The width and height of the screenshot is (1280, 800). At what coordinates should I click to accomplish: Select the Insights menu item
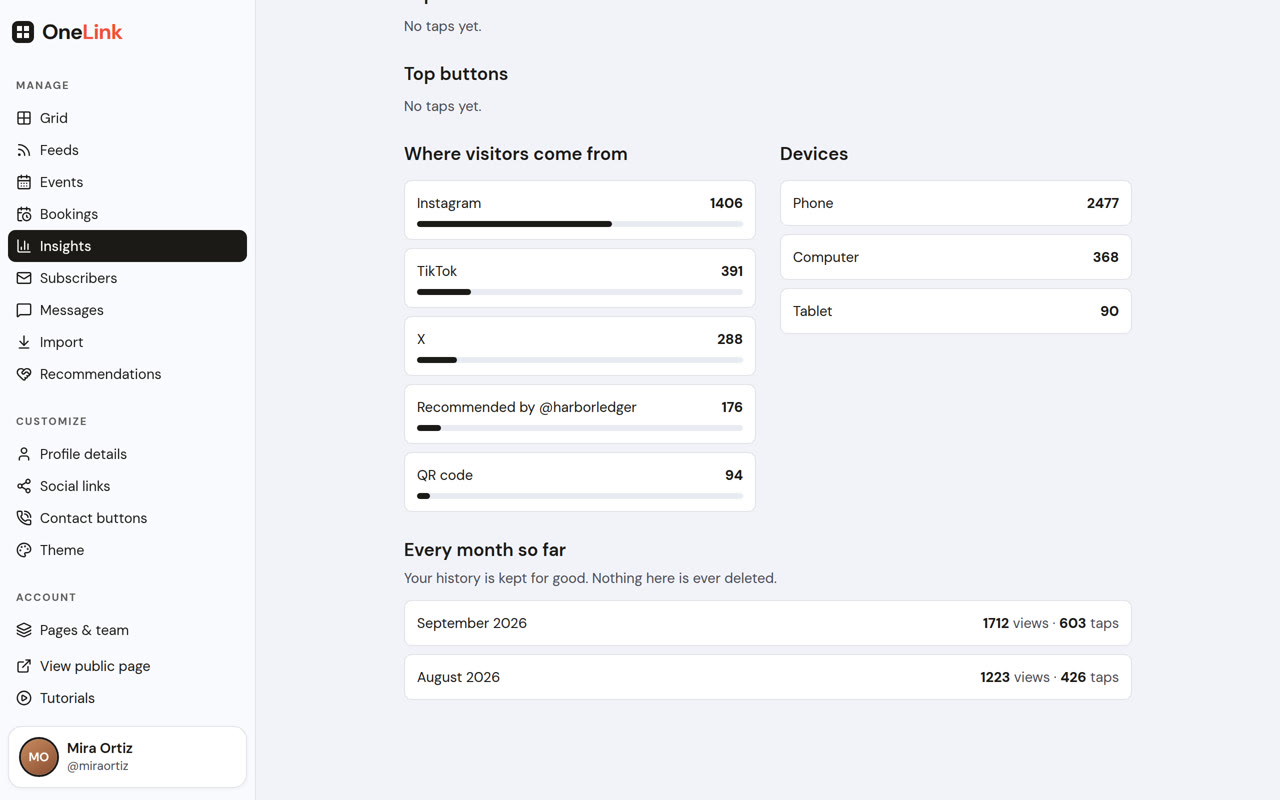coord(127,246)
